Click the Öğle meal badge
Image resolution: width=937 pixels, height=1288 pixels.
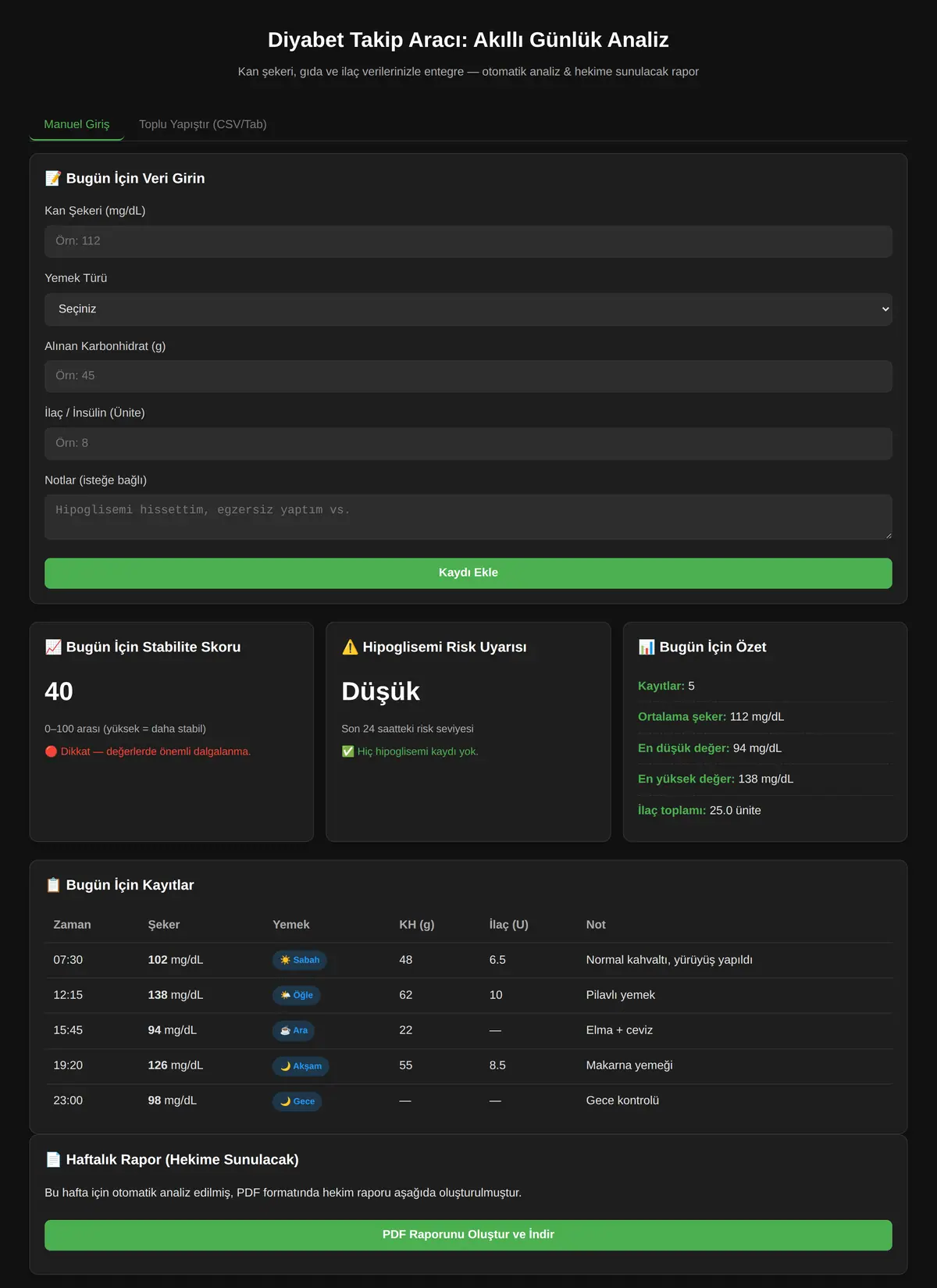point(297,995)
